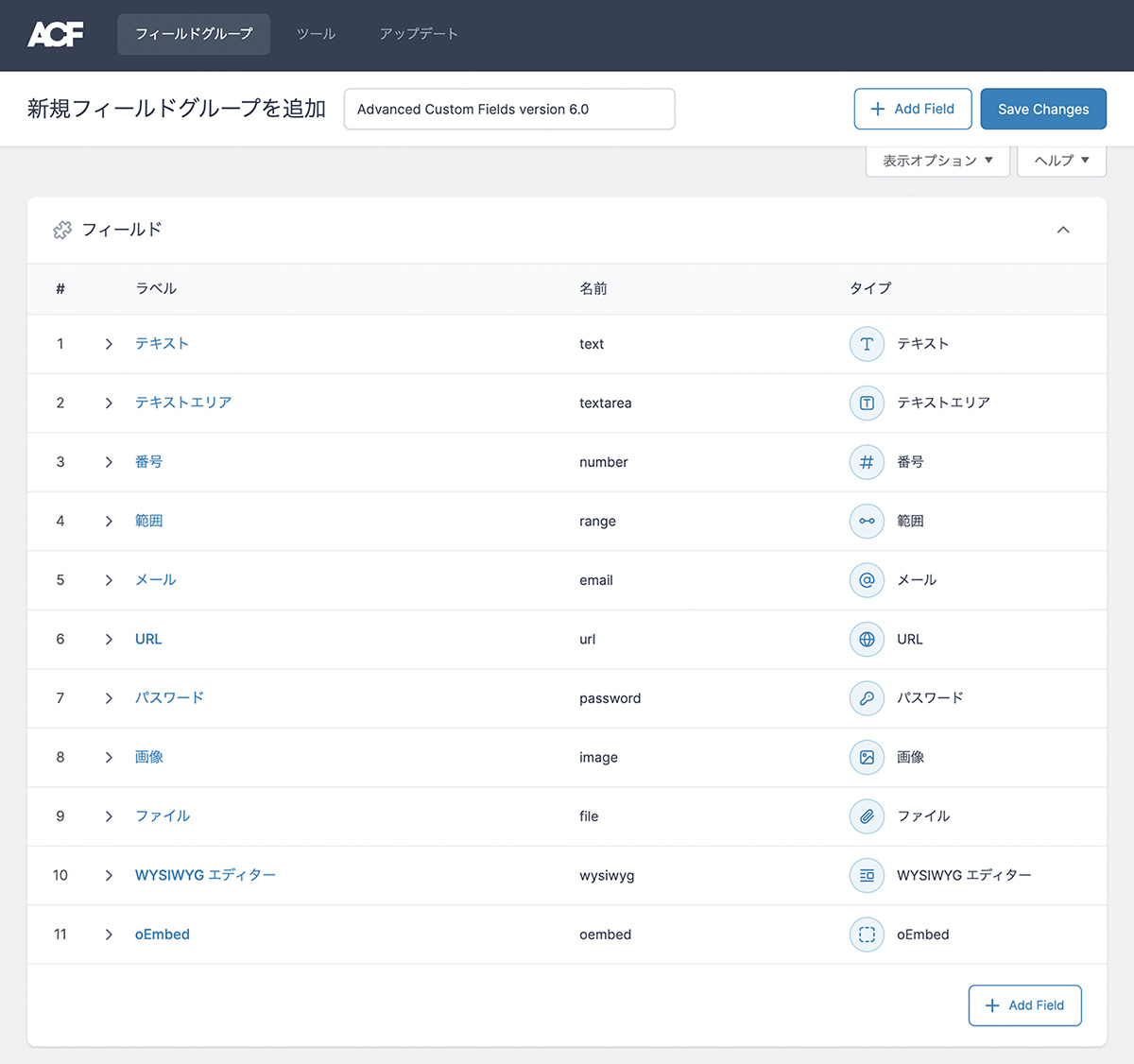This screenshot has height=1064, width=1134.
Task: Open the メール field label link
Action: pos(155,580)
